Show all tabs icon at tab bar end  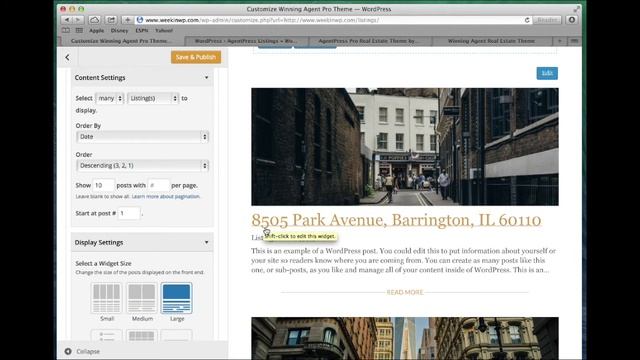click(x=574, y=41)
